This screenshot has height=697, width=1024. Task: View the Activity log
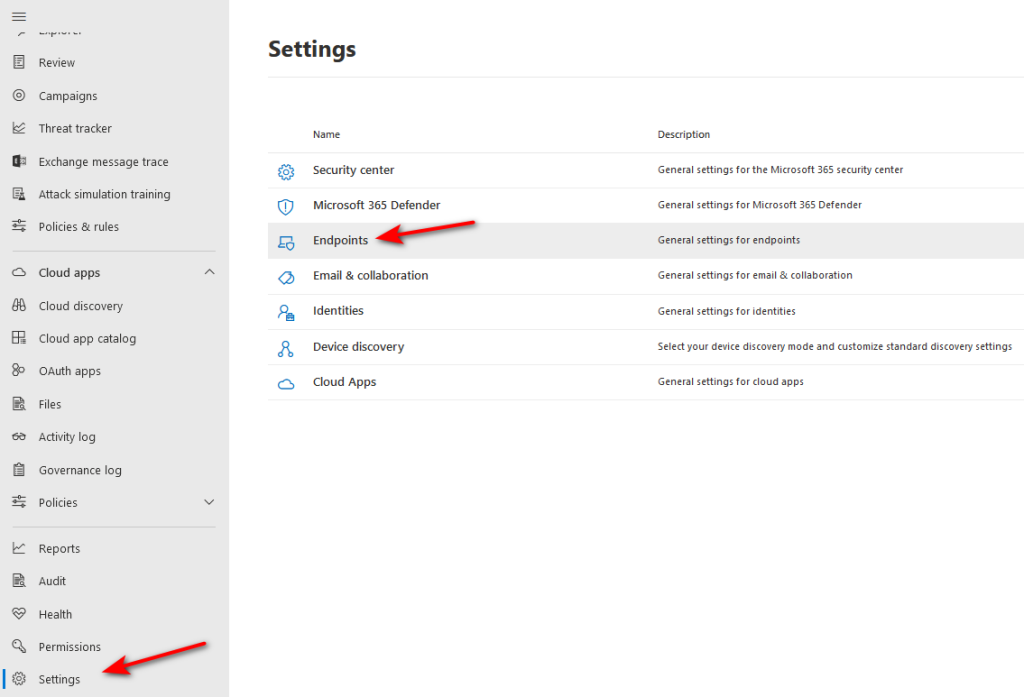(x=67, y=437)
